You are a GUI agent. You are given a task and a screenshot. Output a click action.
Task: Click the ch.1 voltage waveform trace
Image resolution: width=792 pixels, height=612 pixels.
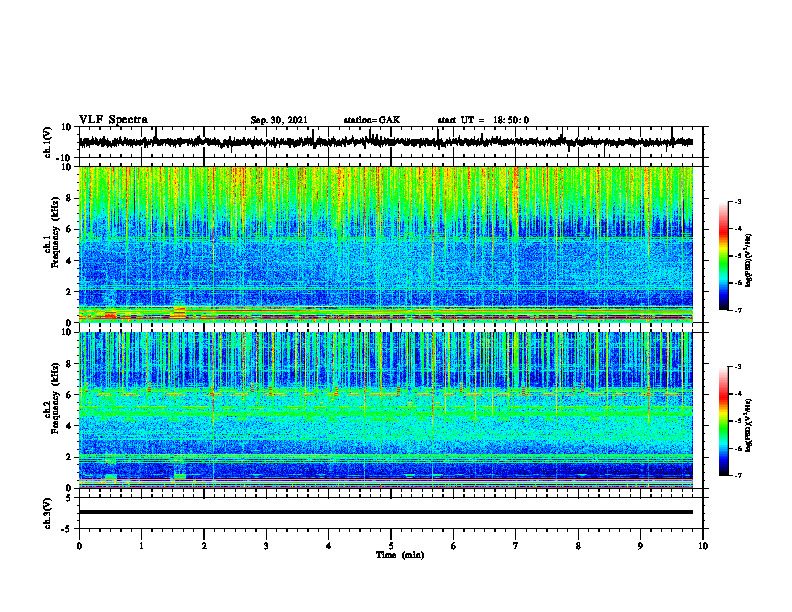pyautogui.click(x=385, y=142)
